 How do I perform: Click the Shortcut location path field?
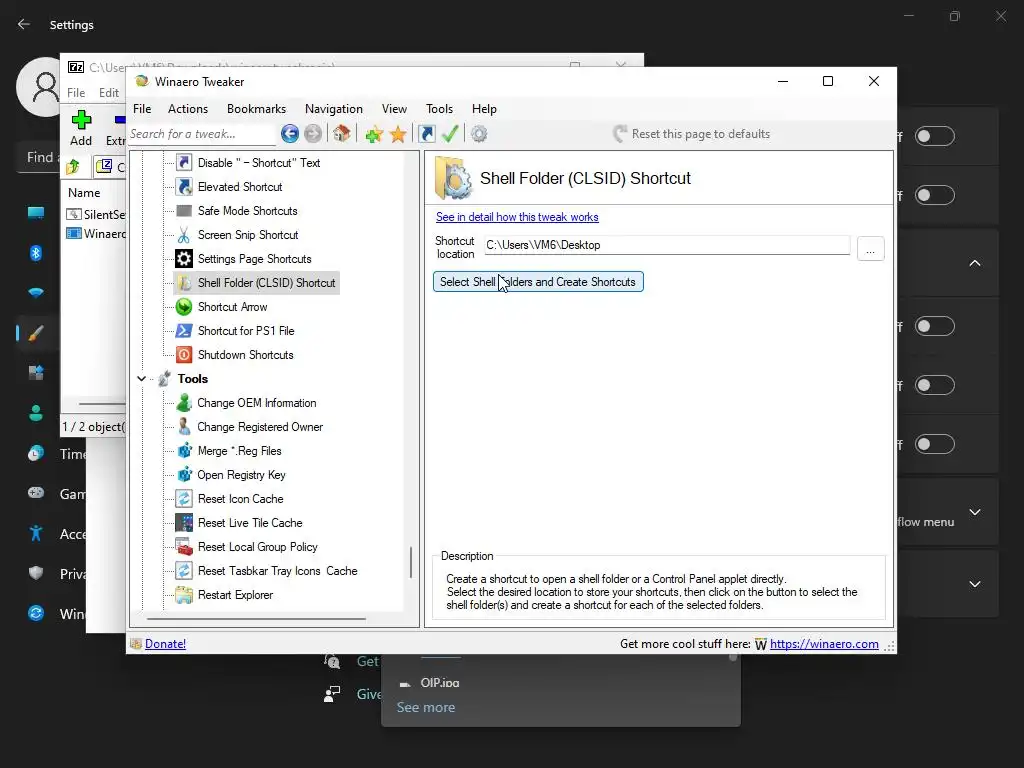click(667, 245)
